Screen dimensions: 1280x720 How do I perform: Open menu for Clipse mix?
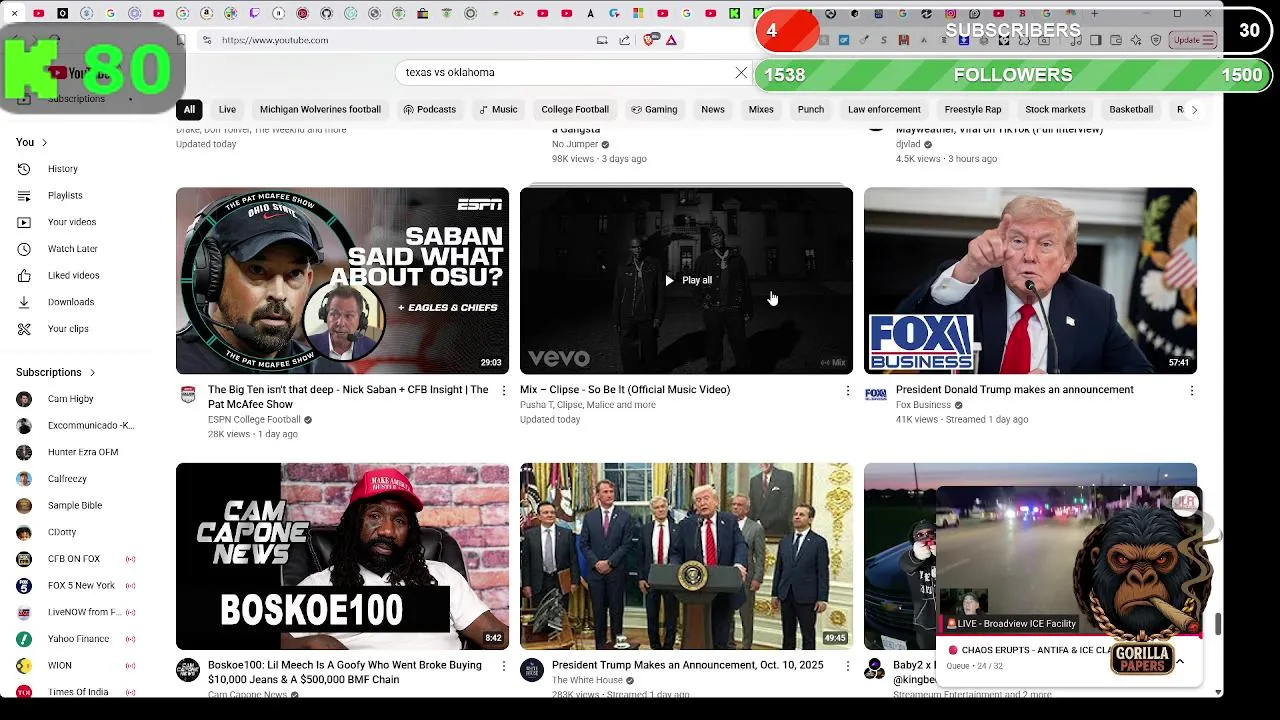[x=848, y=391]
